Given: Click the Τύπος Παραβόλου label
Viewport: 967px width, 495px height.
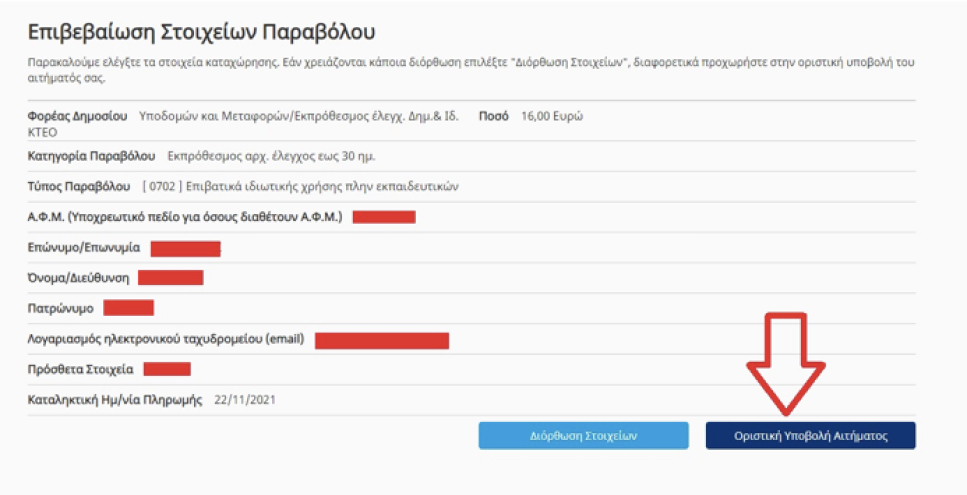Looking at the screenshot, I should point(79,187).
